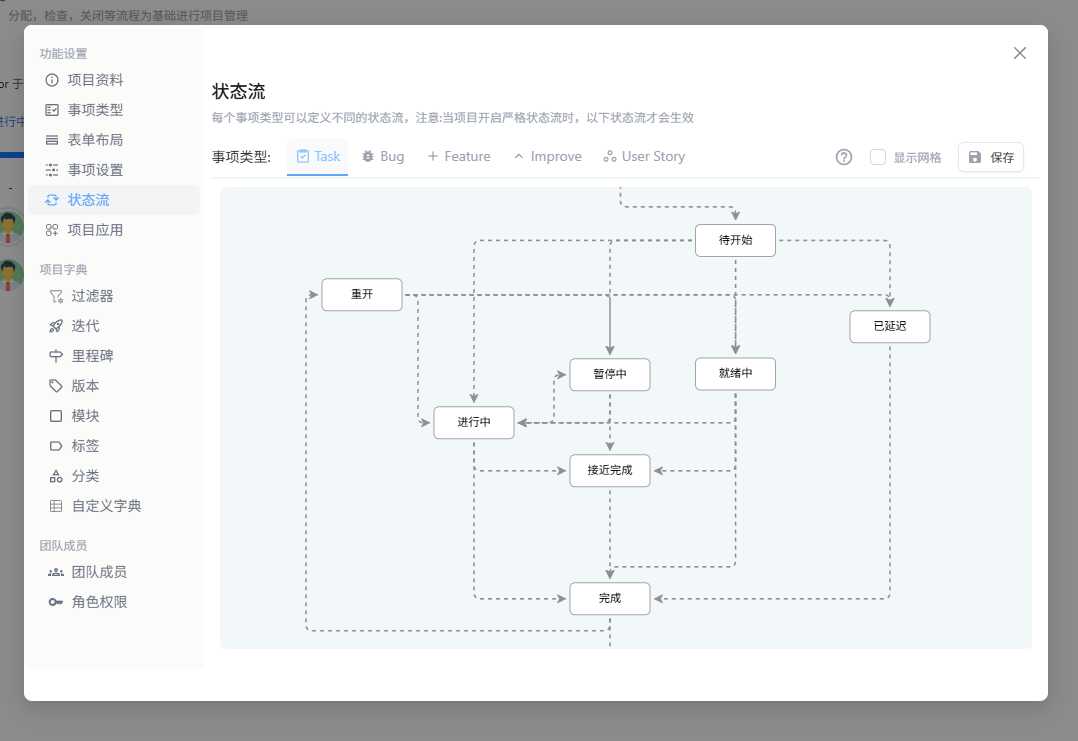The height and width of the screenshot is (741, 1078).
Task: Enable the 显示网格 checkbox
Action: [x=878, y=157]
